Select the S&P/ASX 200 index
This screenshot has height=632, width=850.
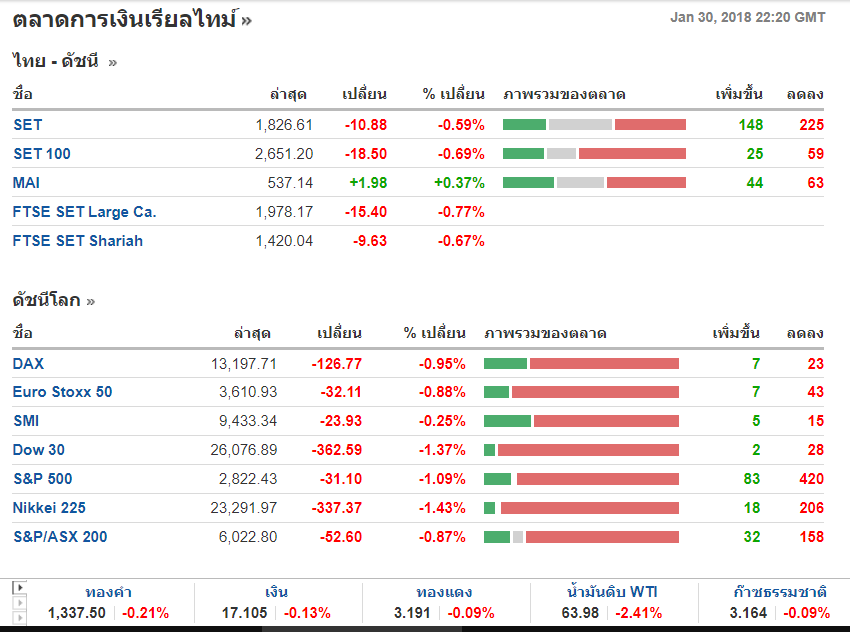pos(59,537)
